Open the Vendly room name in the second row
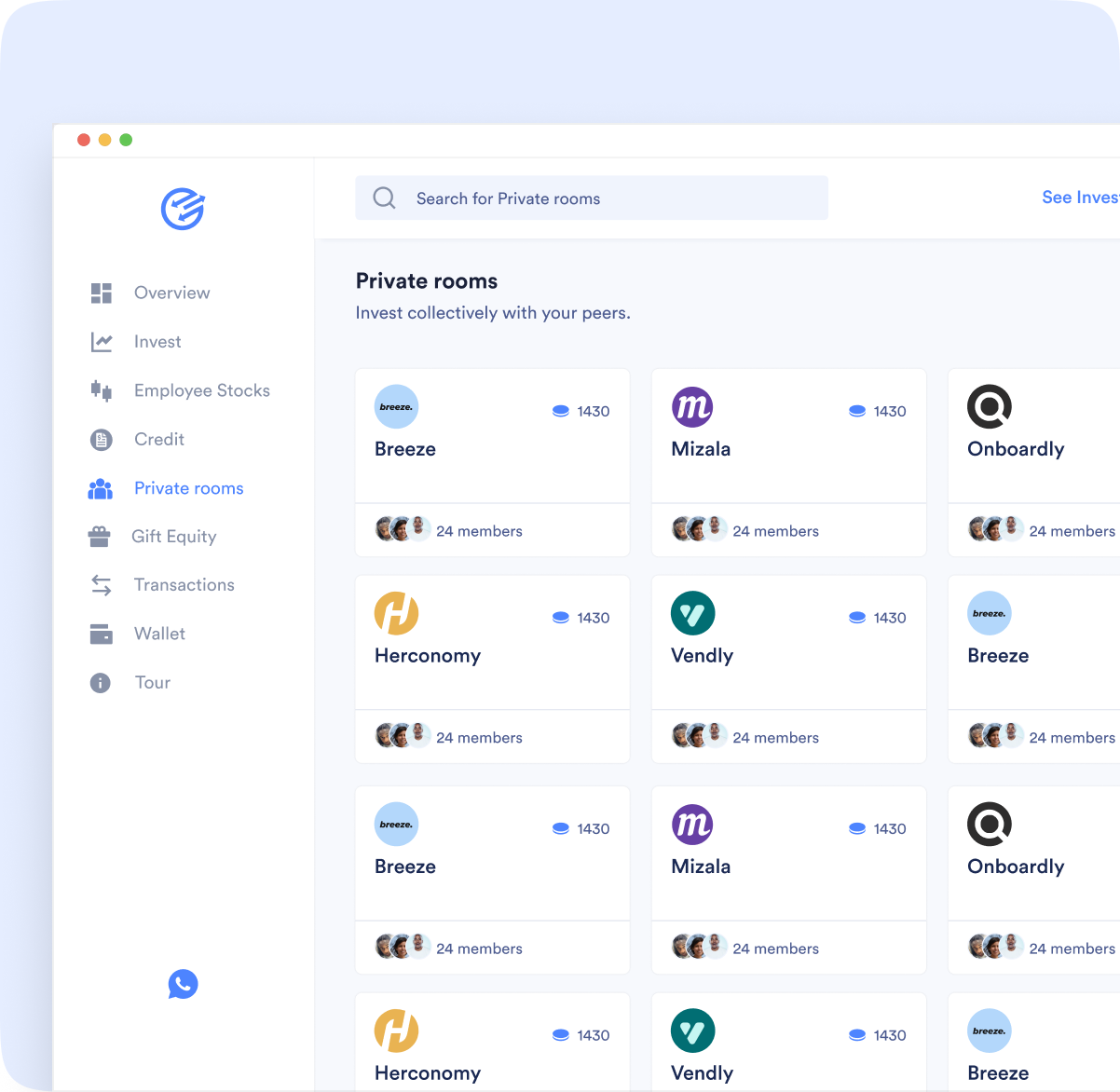1120x1092 pixels. (703, 656)
